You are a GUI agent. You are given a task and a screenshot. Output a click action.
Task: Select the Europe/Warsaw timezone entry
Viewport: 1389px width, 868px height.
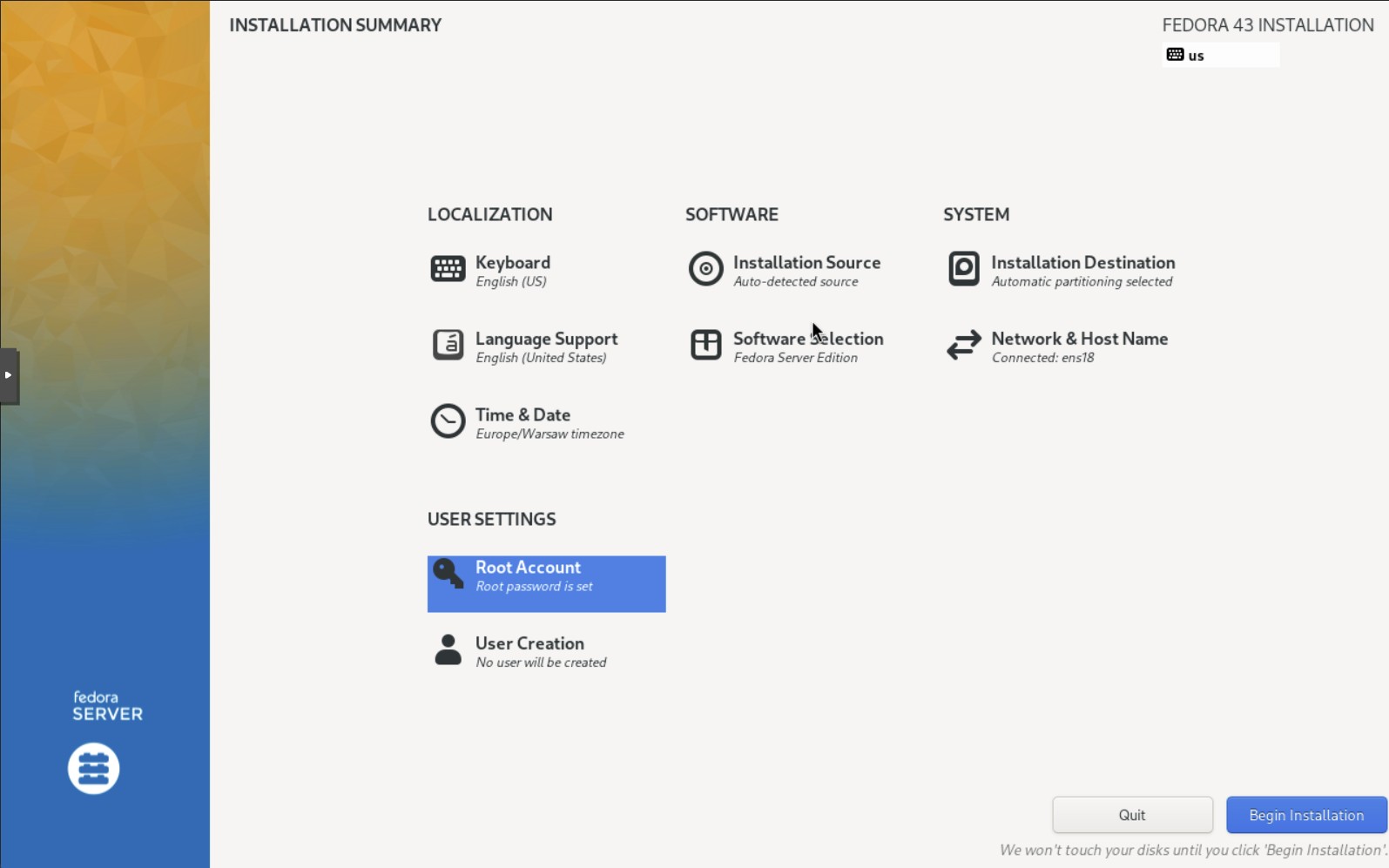click(550, 434)
